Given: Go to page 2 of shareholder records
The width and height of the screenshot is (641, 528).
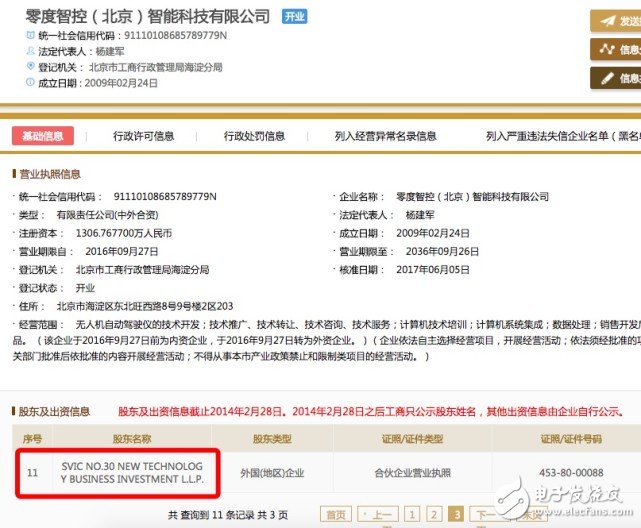Looking at the screenshot, I should tap(434, 515).
